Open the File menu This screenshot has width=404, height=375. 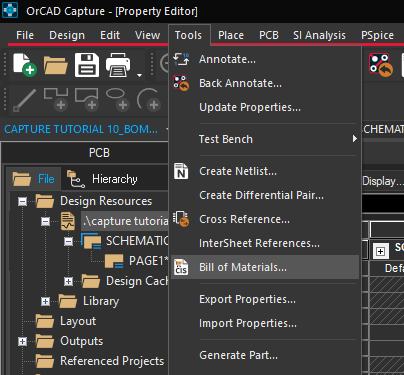coord(25,35)
